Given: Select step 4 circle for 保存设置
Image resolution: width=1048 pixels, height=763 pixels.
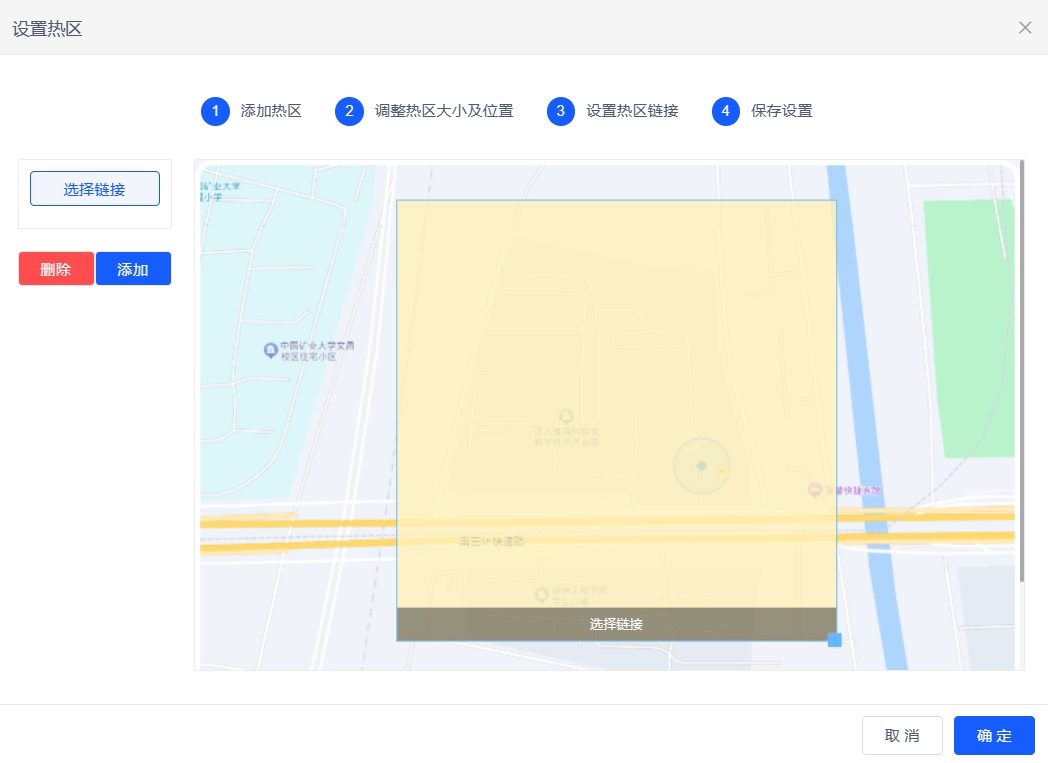Looking at the screenshot, I should 726,111.
